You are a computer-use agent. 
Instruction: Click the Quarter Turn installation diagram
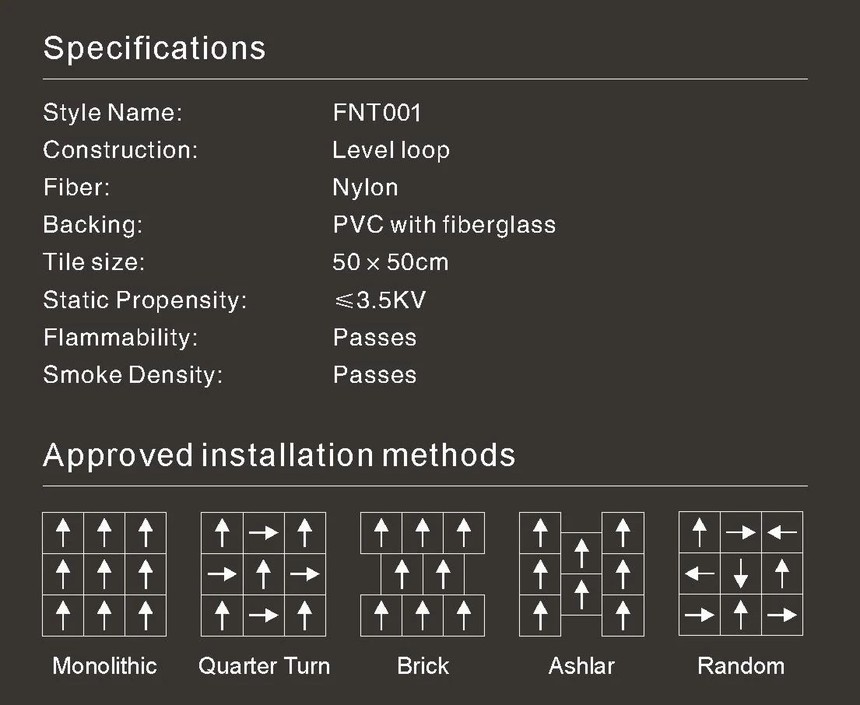click(263, 574)
